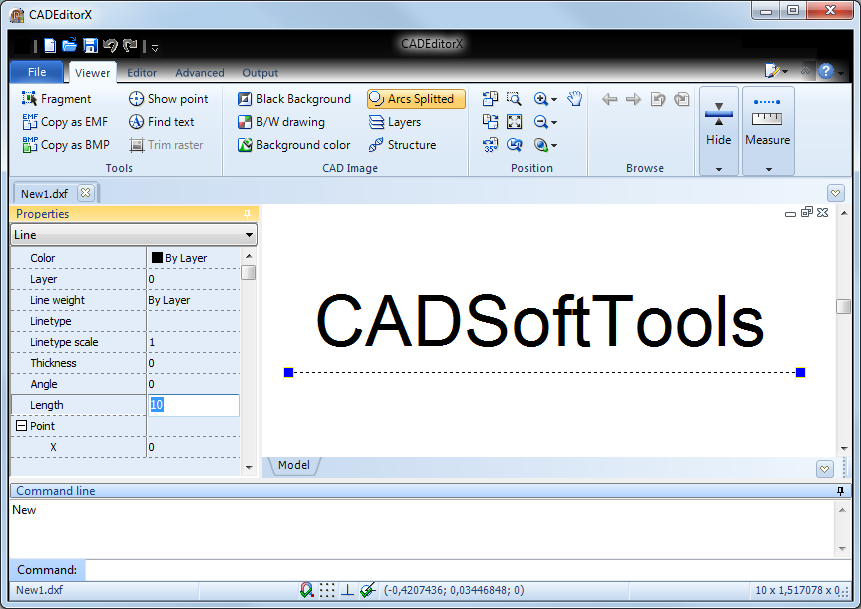Switch to the Advanced ribbon tab
The image size is (861, 609).
199,72
